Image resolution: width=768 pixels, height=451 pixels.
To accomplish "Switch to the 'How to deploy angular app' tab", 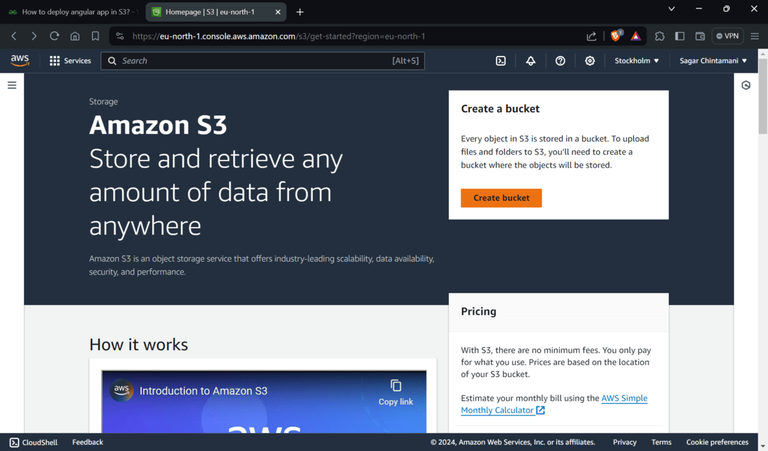I will pyautogui.click(x=72, y=12).
